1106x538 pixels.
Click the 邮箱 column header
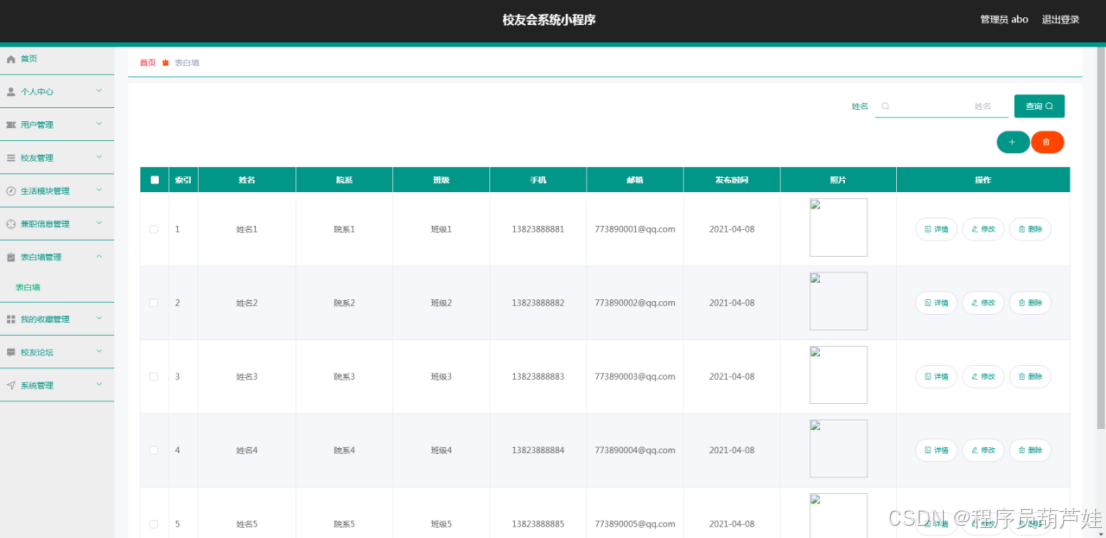tap(634, 180)
